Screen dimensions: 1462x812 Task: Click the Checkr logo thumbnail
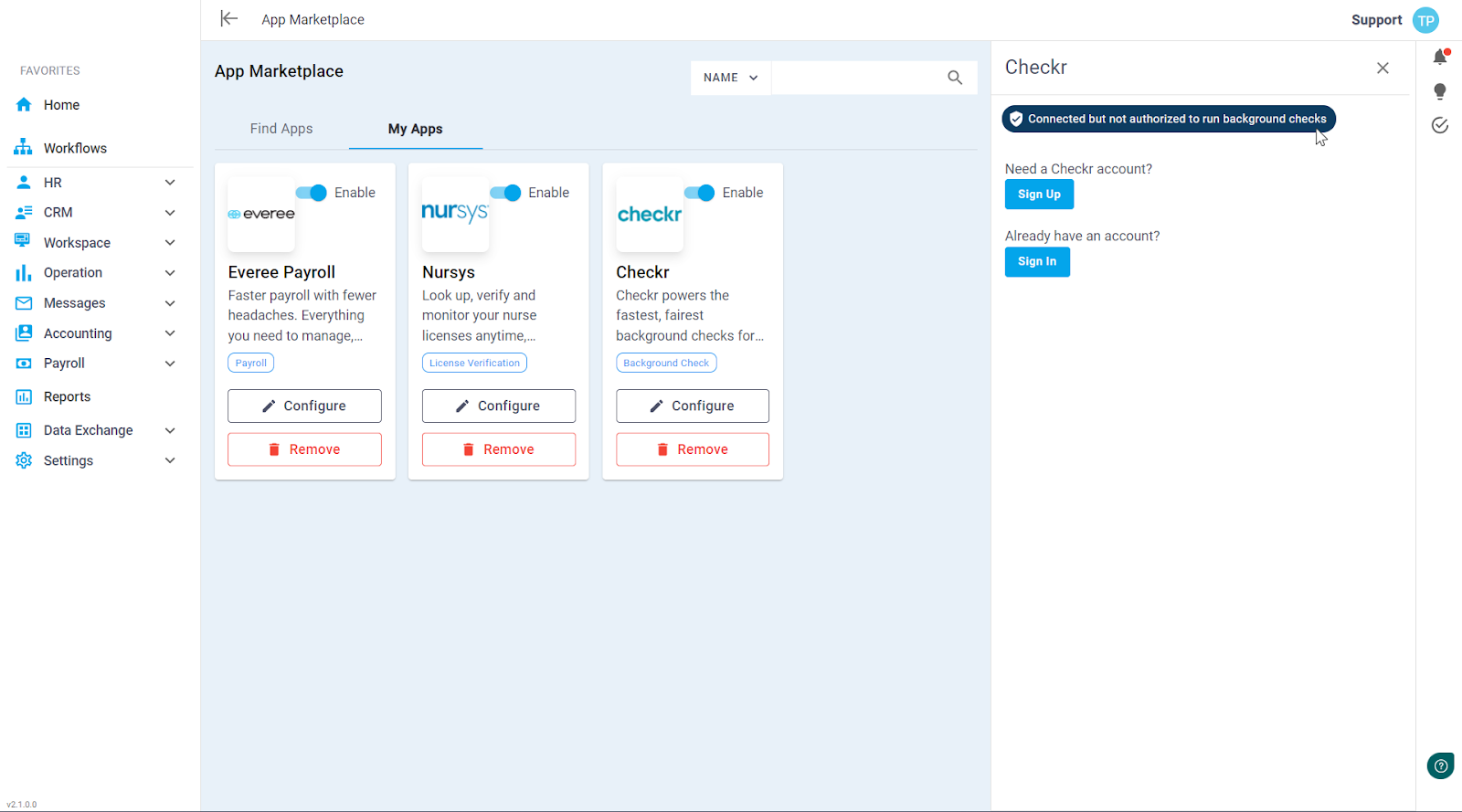coord(650,214)
